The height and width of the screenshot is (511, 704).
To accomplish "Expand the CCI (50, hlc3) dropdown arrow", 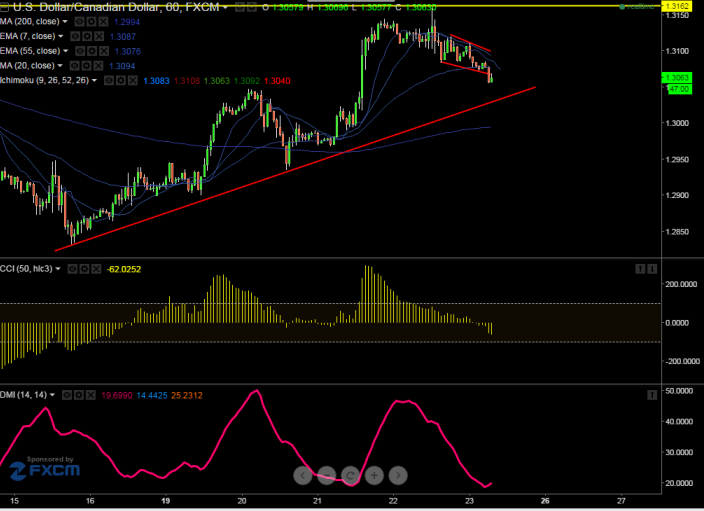I will [58, 269].
